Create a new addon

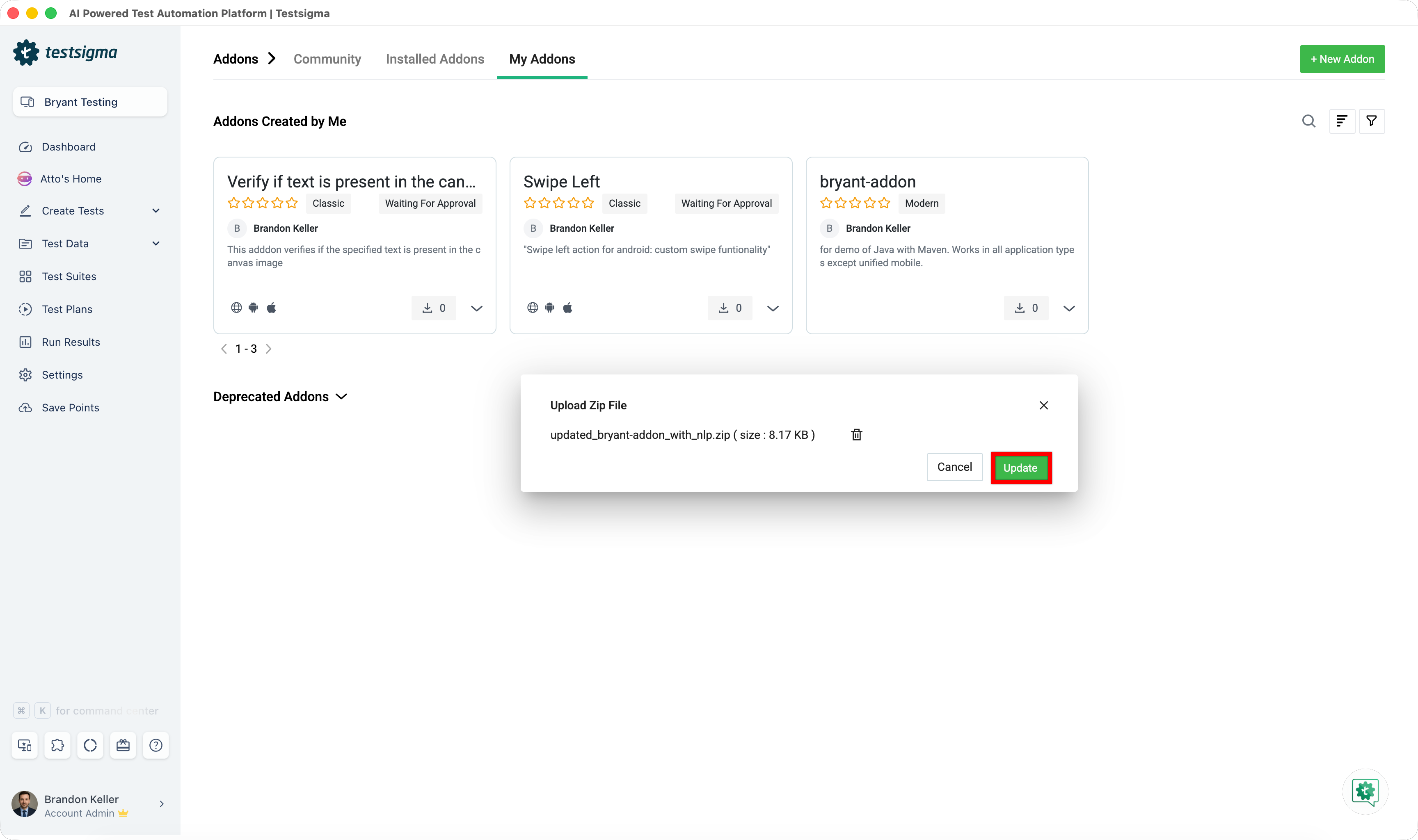coord(1342,59)
